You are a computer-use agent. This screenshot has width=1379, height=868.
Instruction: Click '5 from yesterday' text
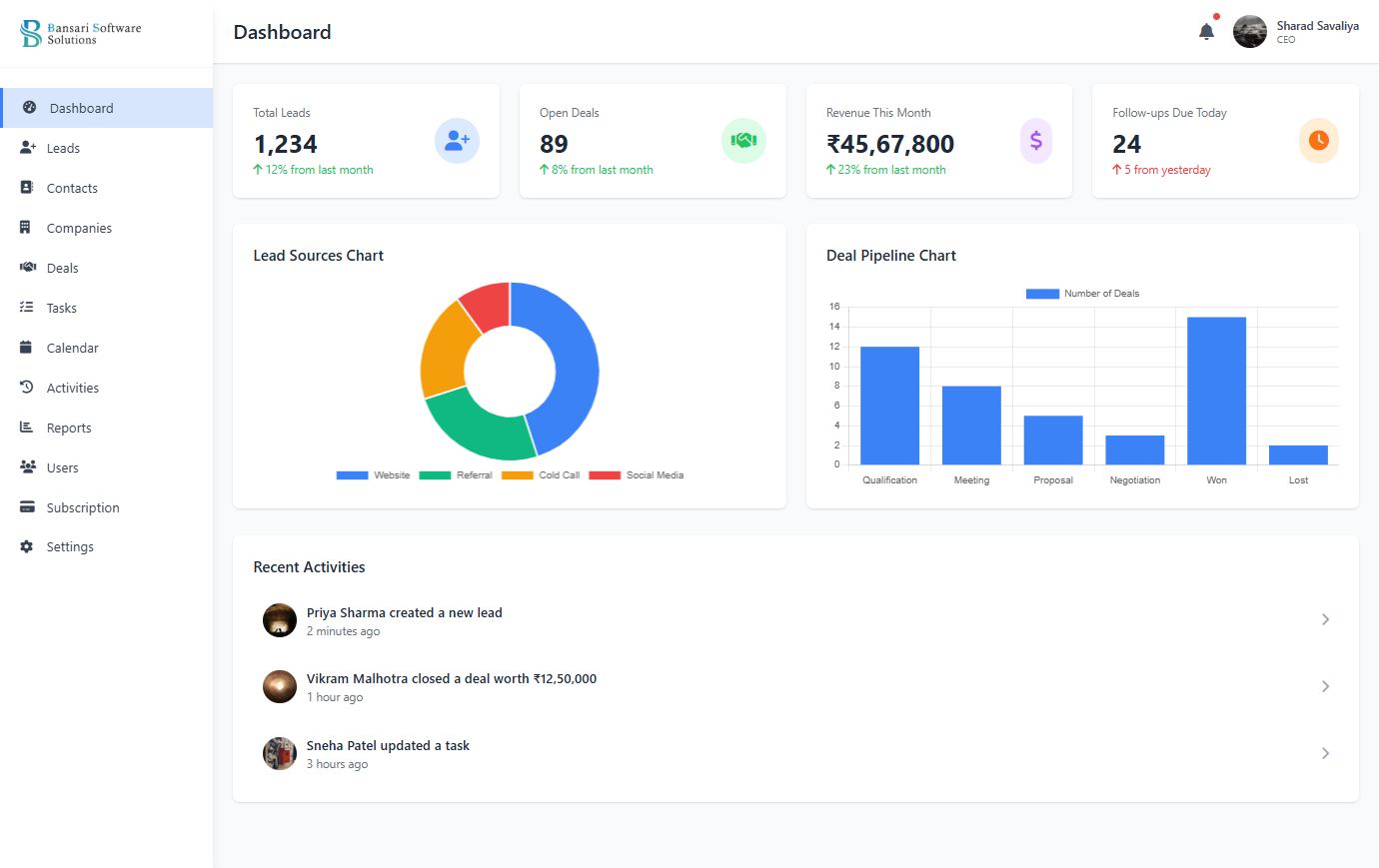tap(1167, 170)
